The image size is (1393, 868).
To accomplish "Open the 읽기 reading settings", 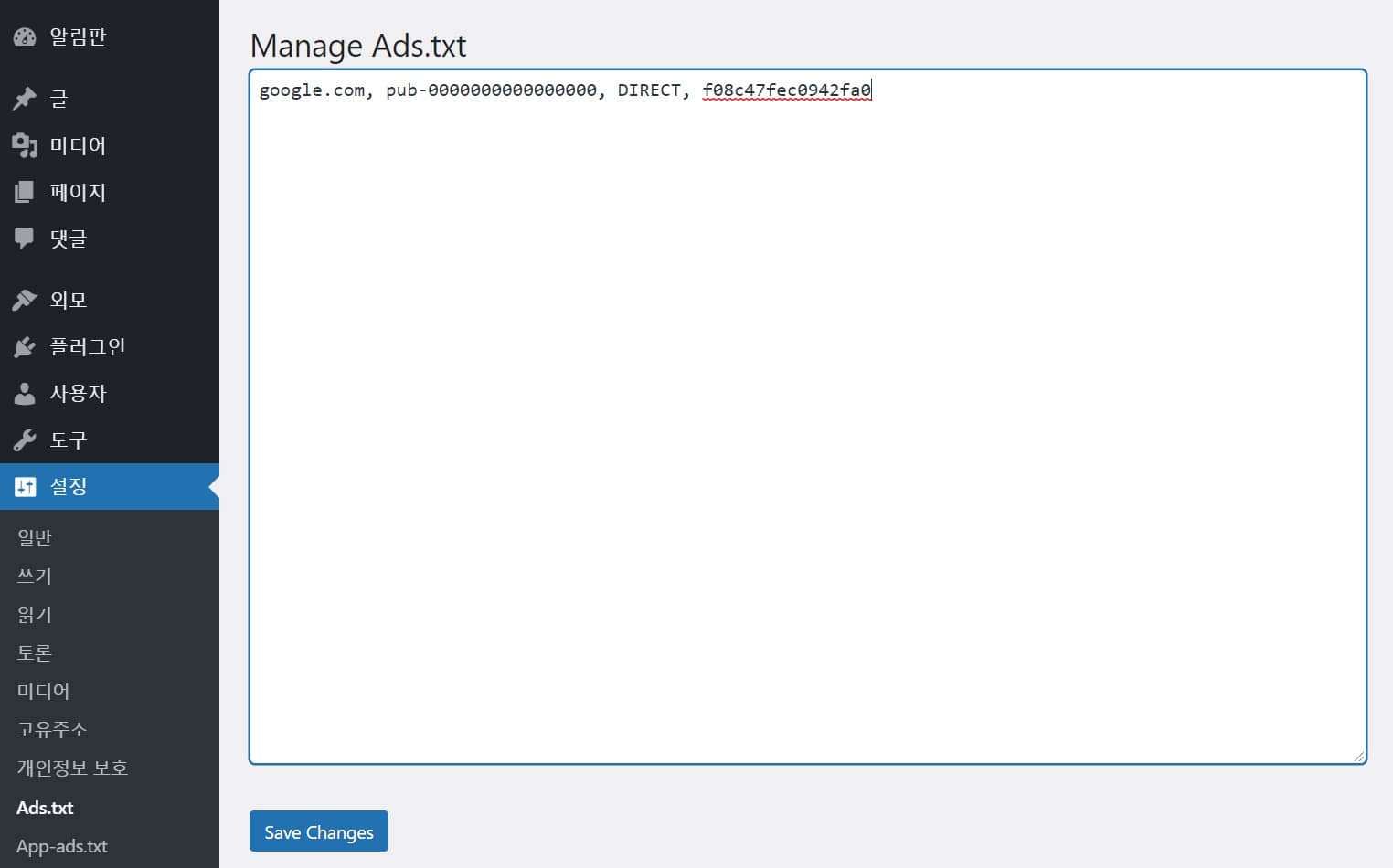I will [x=33, y=614].
